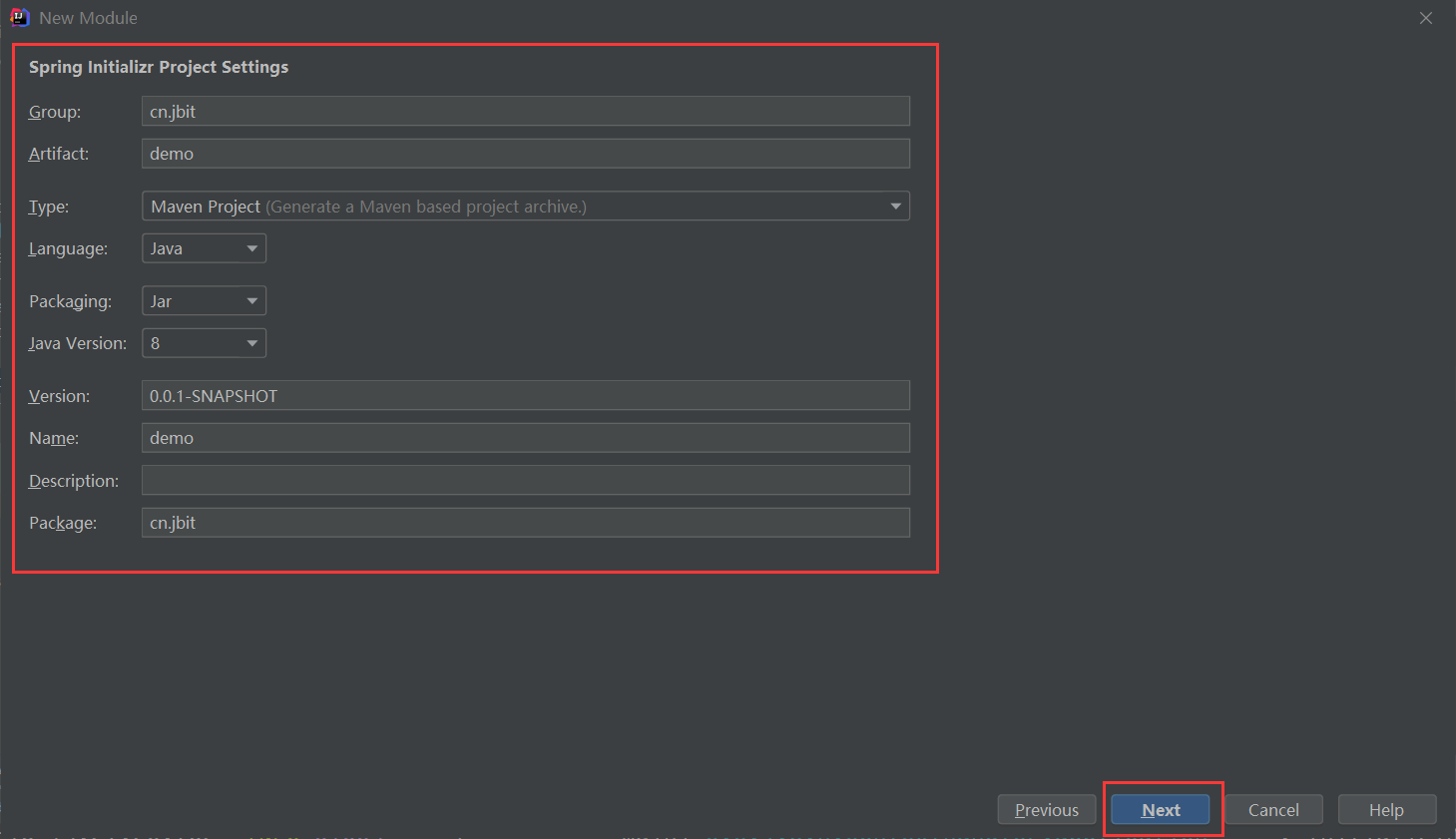Click into the Artifact input field
Viewport: 1456px width, 839px height.
[526, 154]
